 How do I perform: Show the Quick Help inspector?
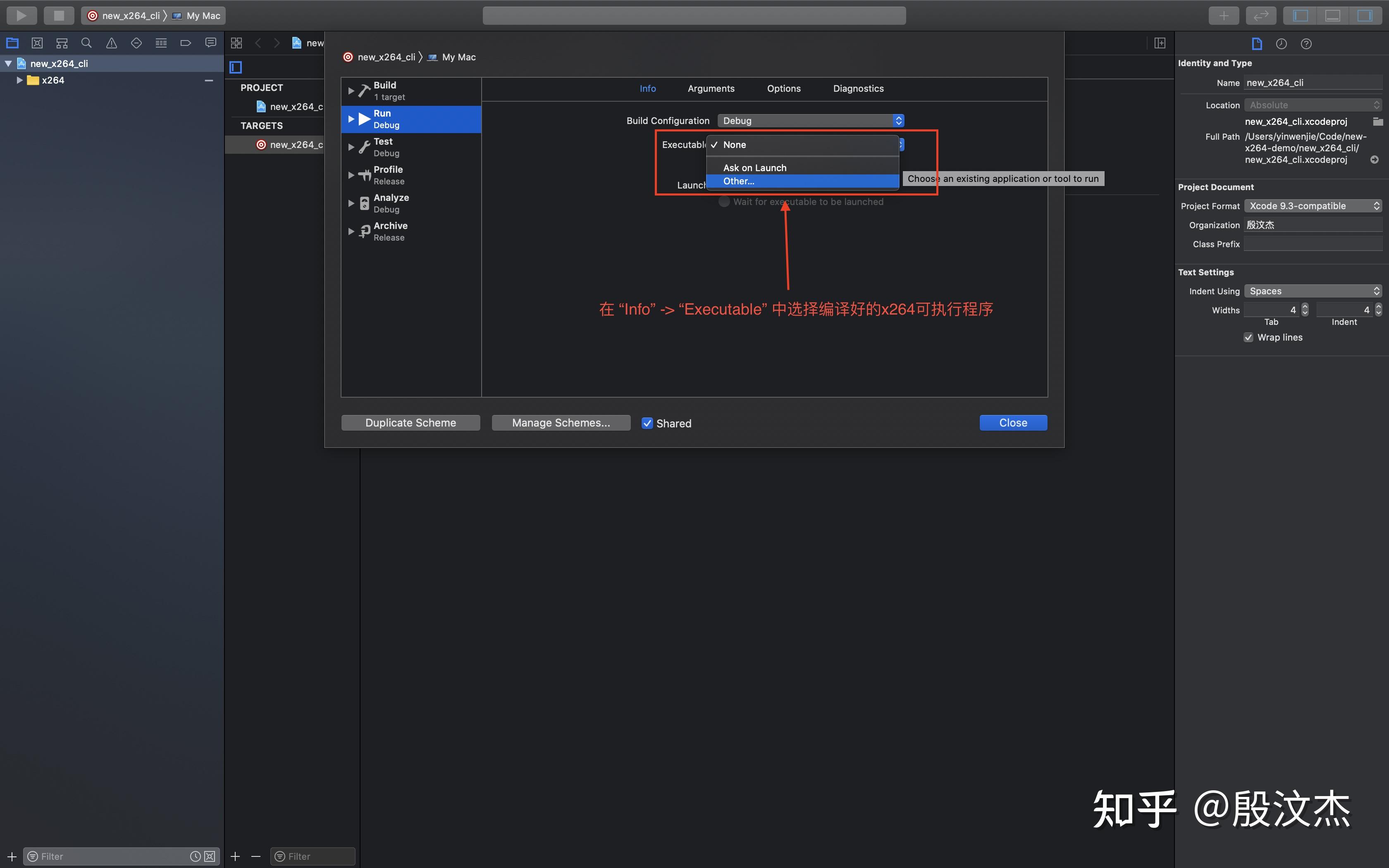pos(1306,44)
